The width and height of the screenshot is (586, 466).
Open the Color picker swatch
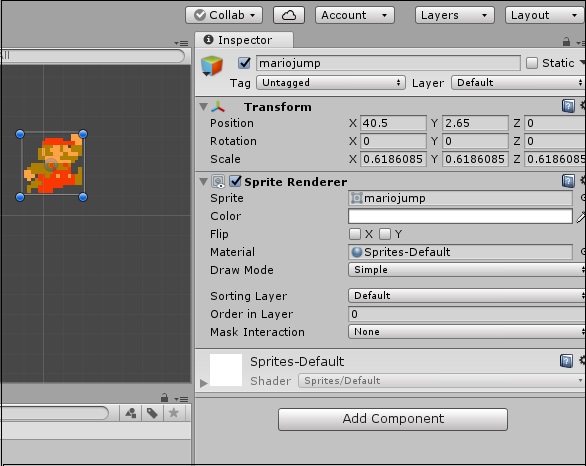click(x=460, y=216)
